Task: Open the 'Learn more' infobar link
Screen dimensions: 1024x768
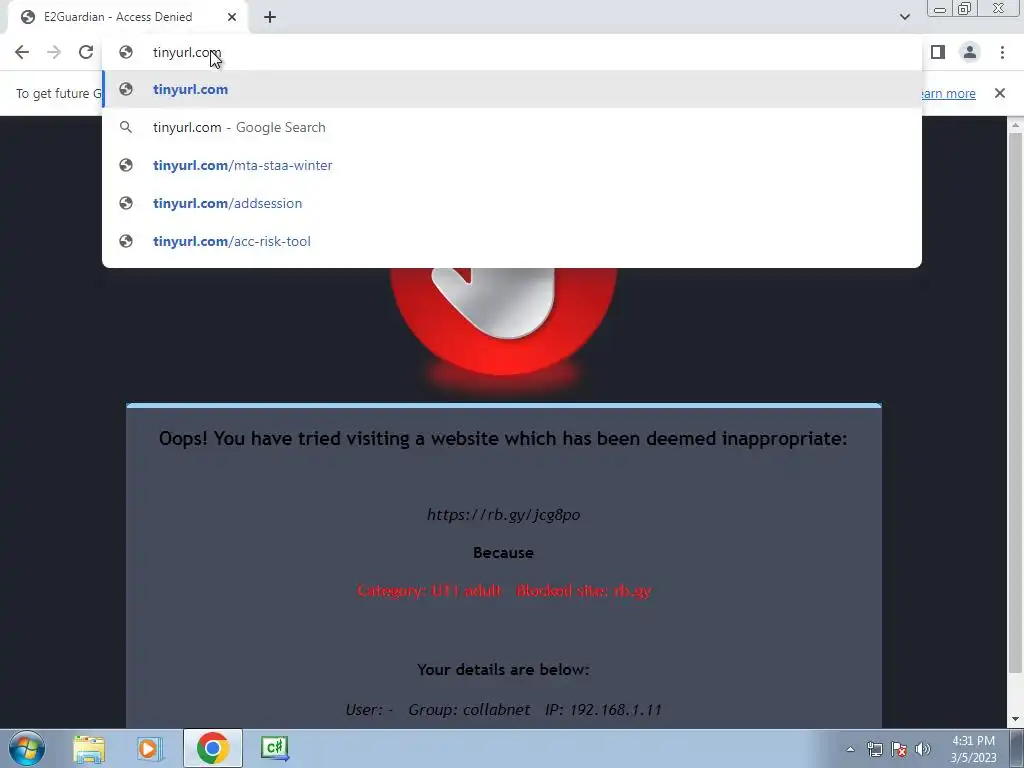Action: (949, 93)
